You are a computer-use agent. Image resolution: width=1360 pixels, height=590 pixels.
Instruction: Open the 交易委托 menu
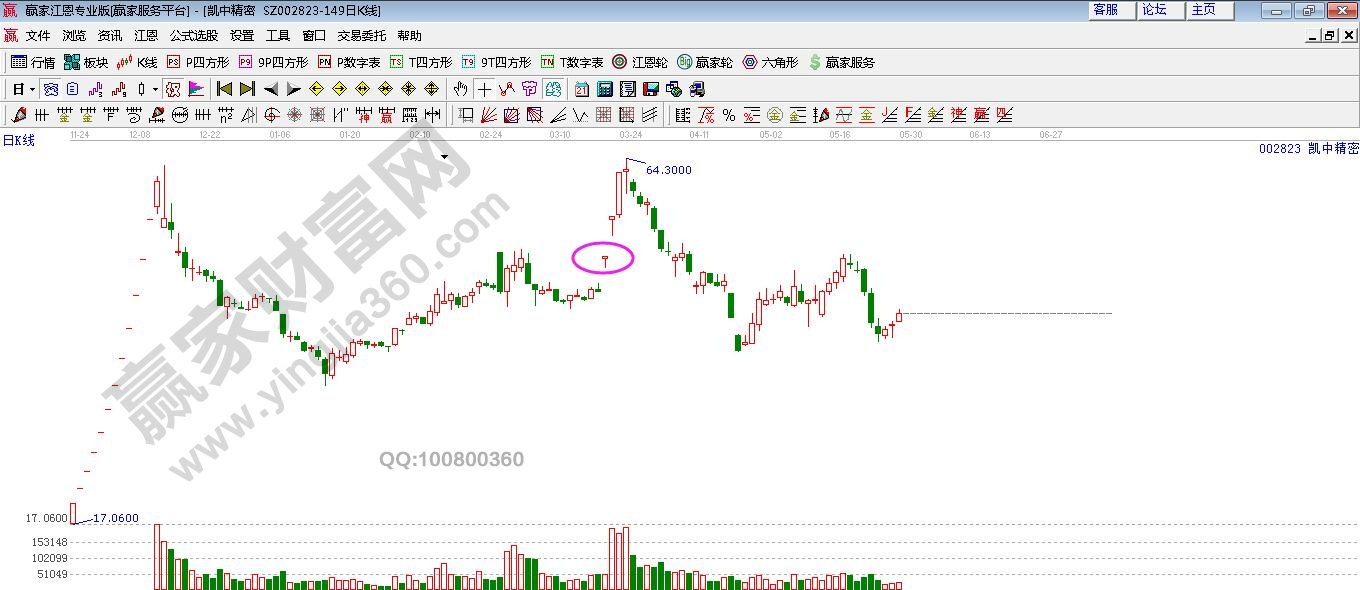pyautogui.click(x=361, y=35)
